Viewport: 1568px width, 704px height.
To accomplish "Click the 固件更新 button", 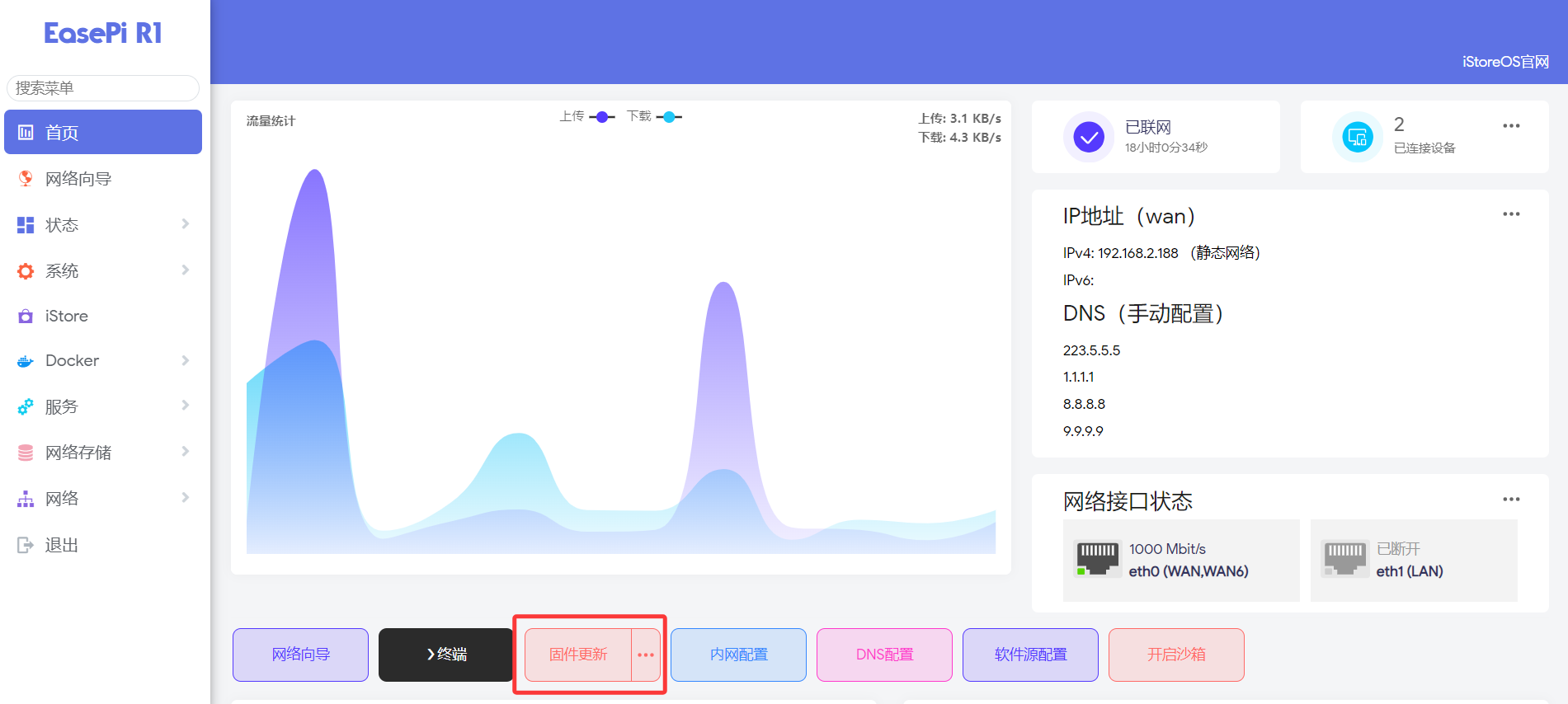I will point(578,655).
